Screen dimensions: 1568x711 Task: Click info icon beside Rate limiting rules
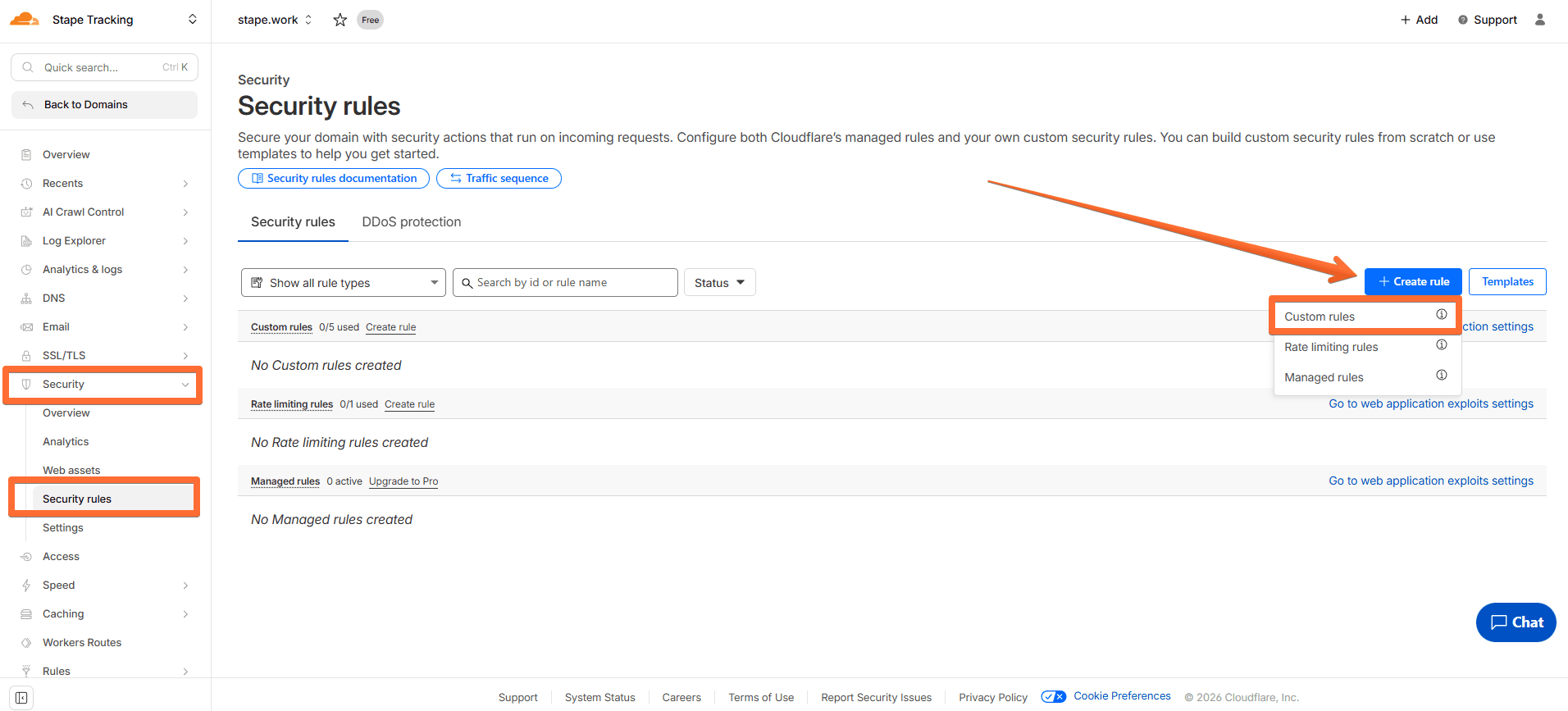pyautogui.click(x=1441, y=345)
